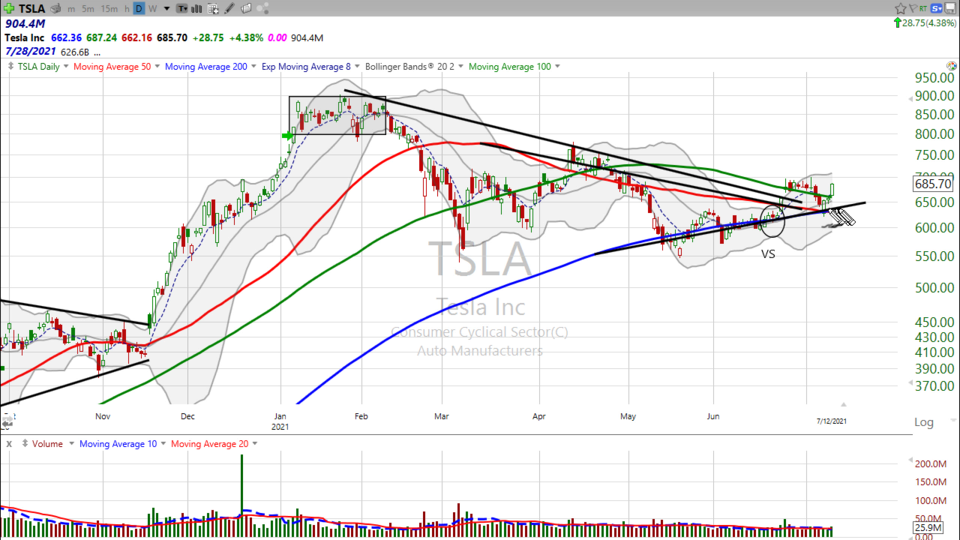The height and width of the screenshot is (540, 960).
Task: Click the notes tag icon
Action: point(246,9)
